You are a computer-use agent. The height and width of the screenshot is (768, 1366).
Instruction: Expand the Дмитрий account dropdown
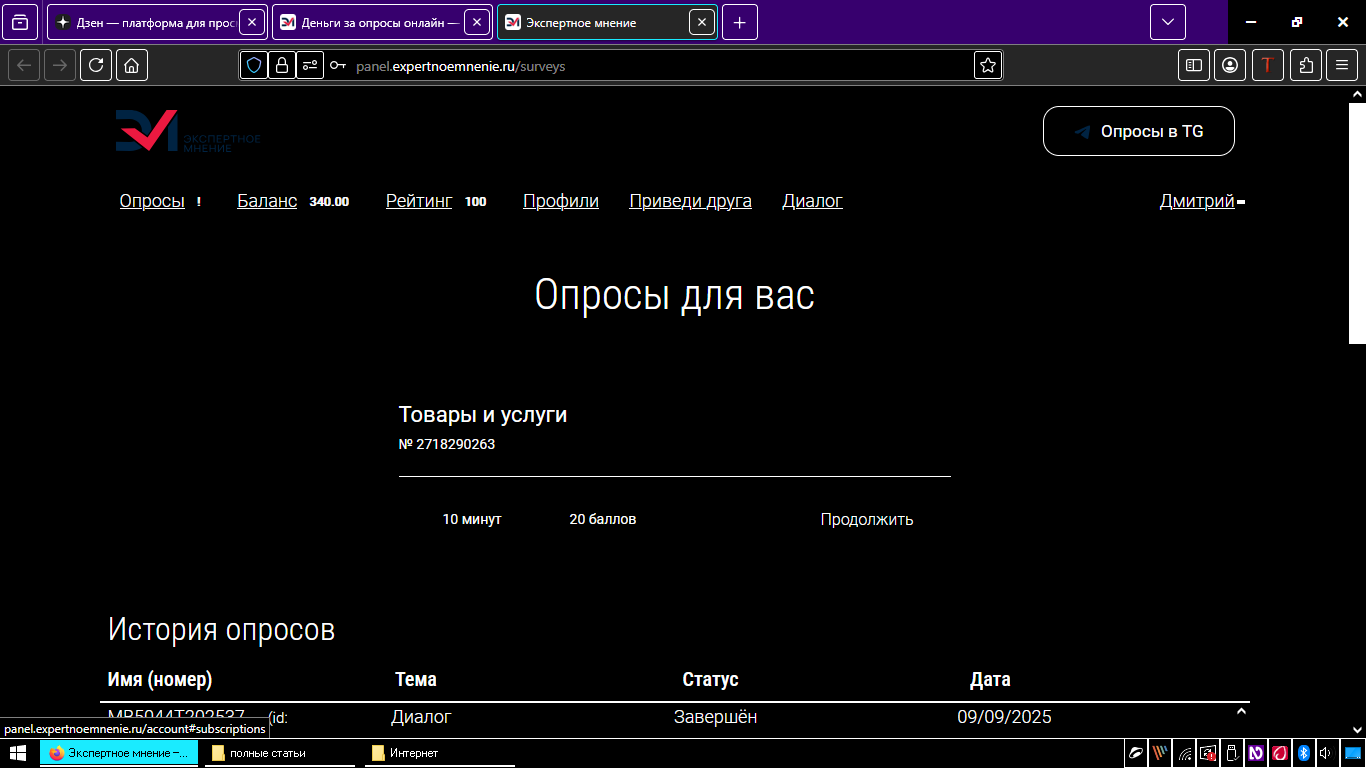(x=1199, y=201)
